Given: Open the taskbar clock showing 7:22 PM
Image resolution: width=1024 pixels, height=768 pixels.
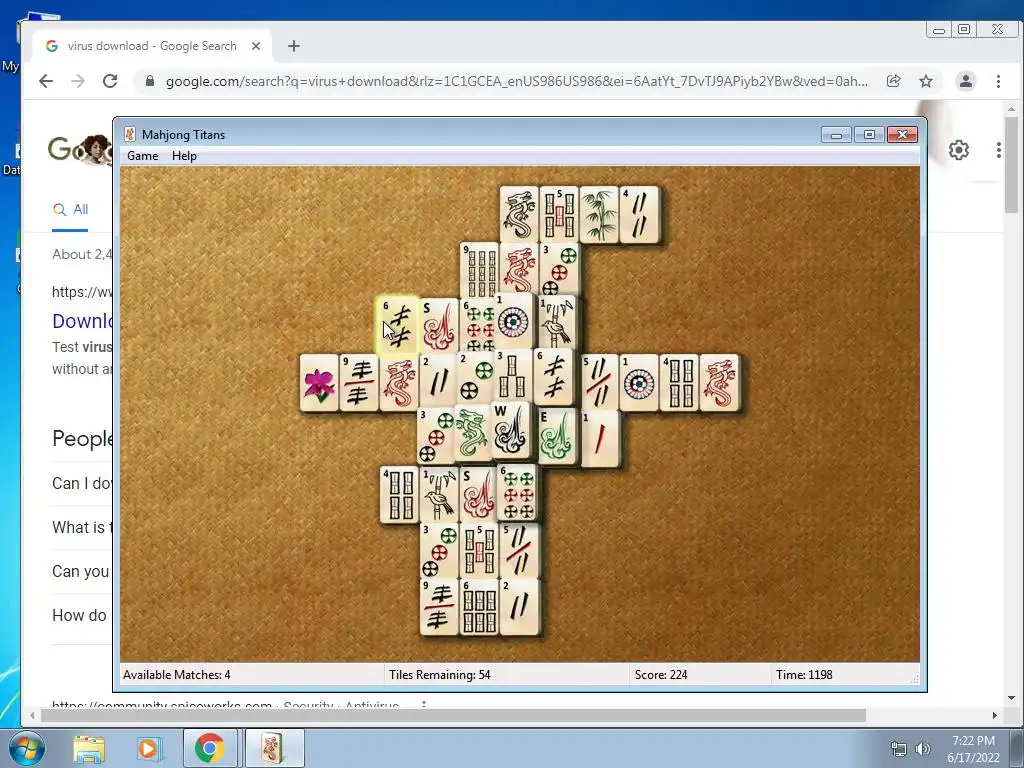Looking at the screenshot, I should tap(973, 749).
